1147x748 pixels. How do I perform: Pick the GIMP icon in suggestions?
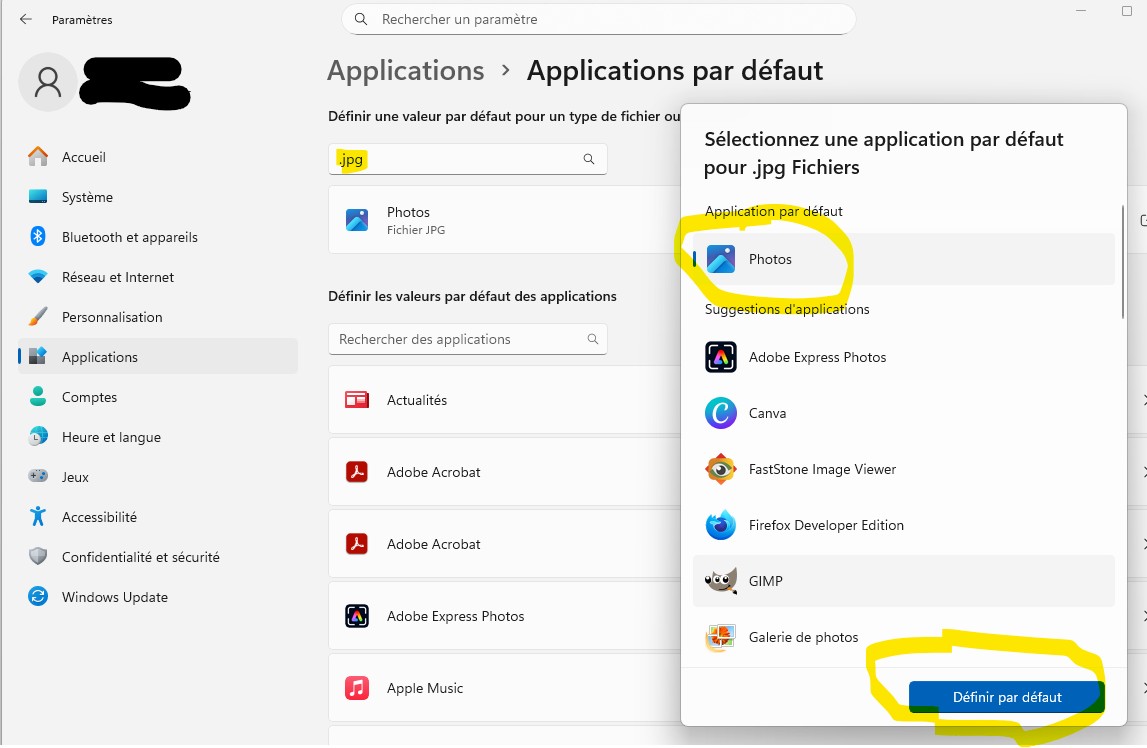(x=720, y=581)
